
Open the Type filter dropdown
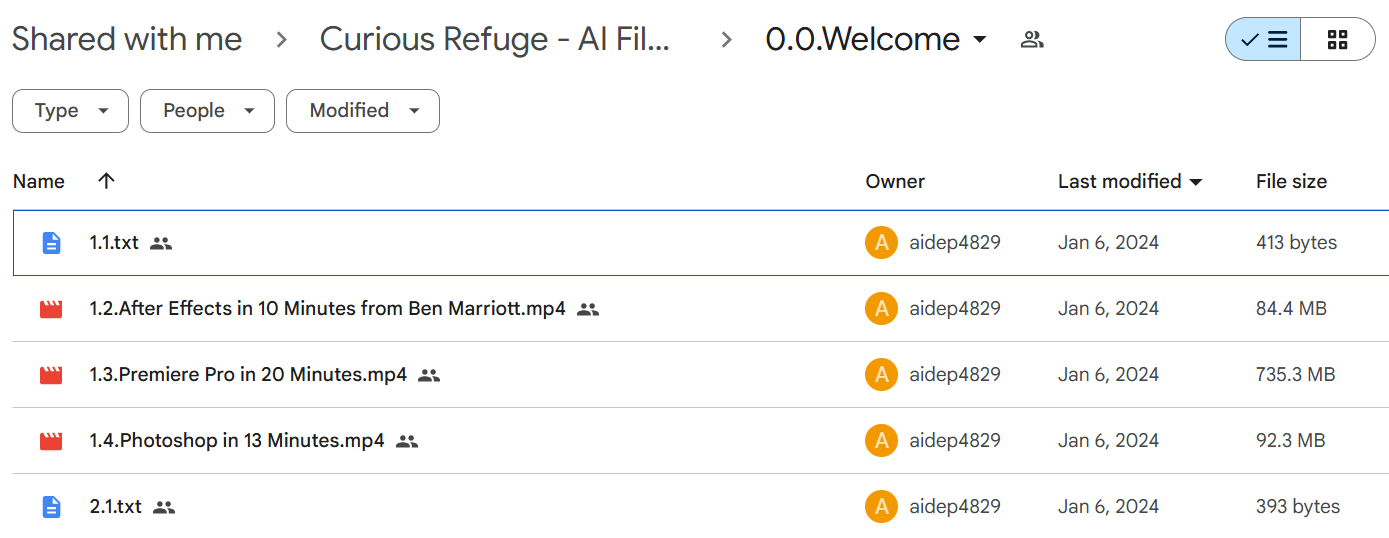70,111
